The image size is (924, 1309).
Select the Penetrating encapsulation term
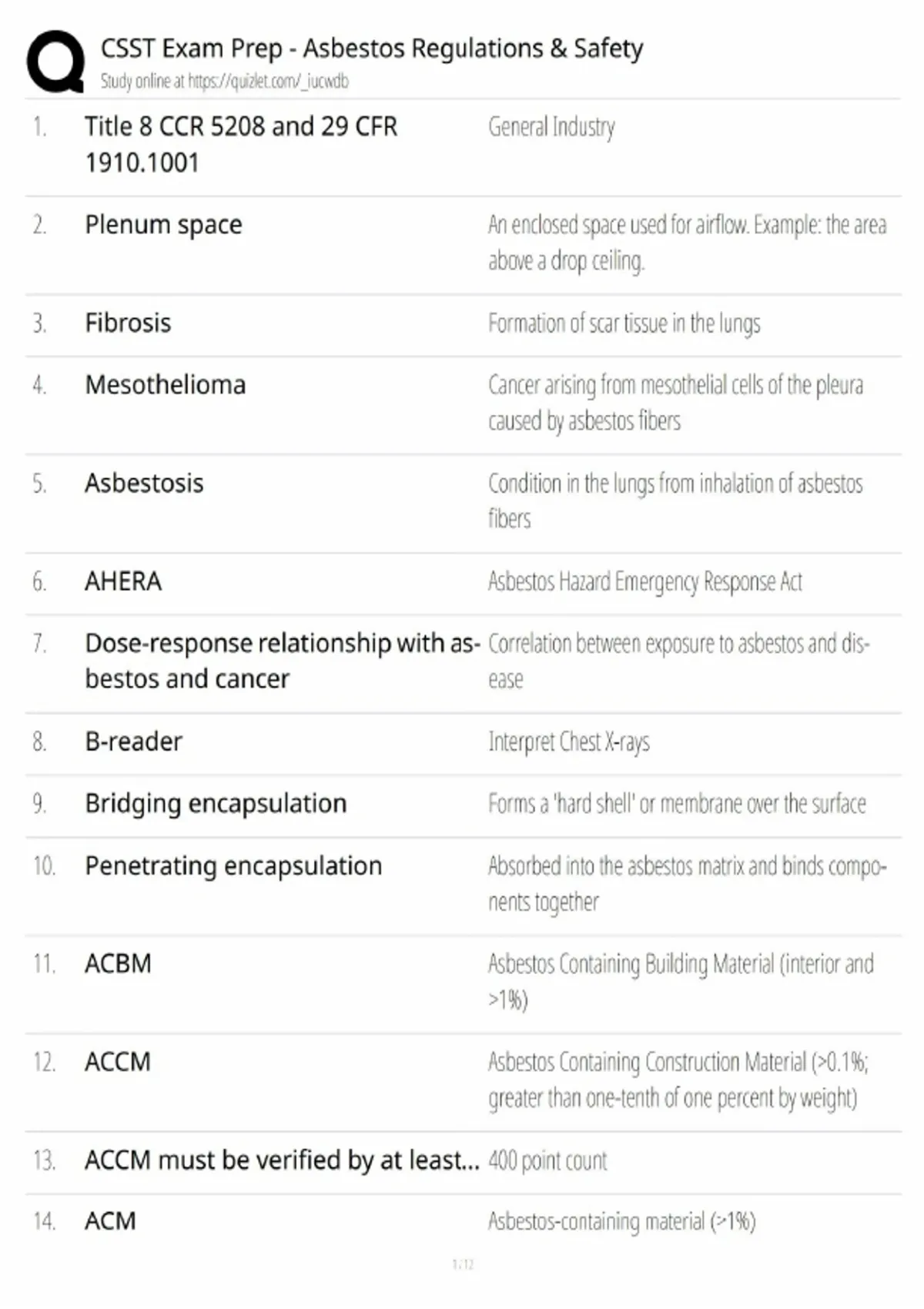(233, 866)
